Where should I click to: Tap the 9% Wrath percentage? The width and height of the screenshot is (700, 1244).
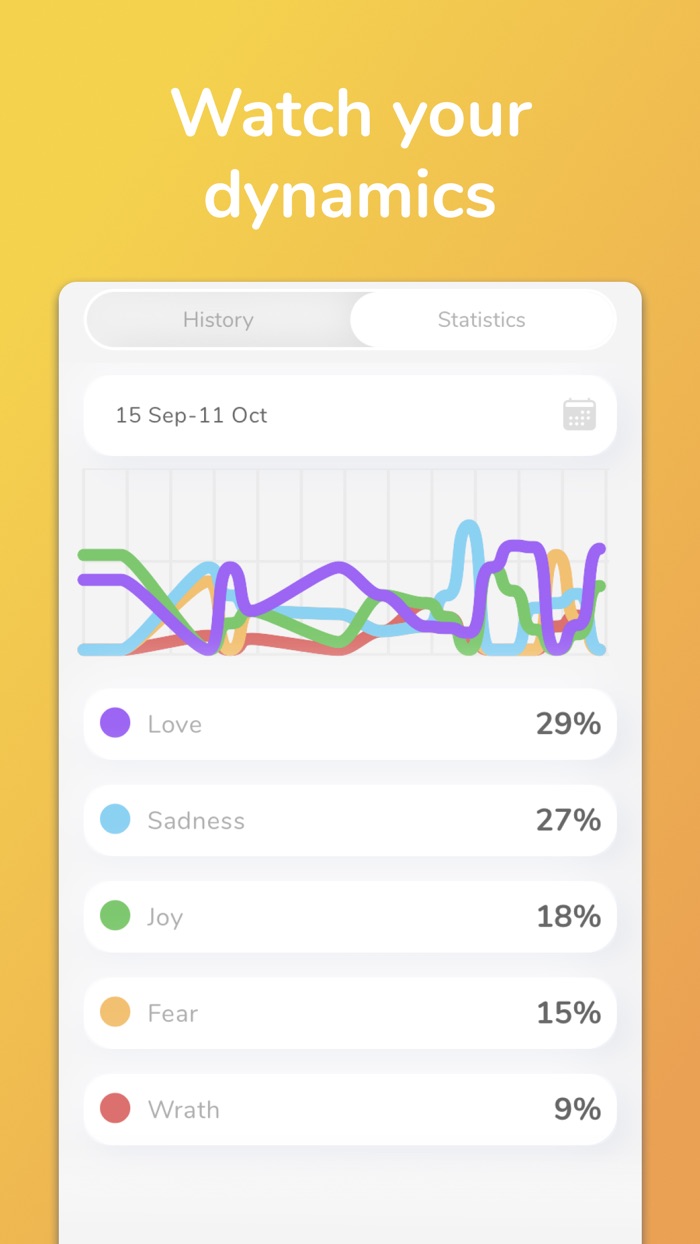click(x=577, y=1109)
